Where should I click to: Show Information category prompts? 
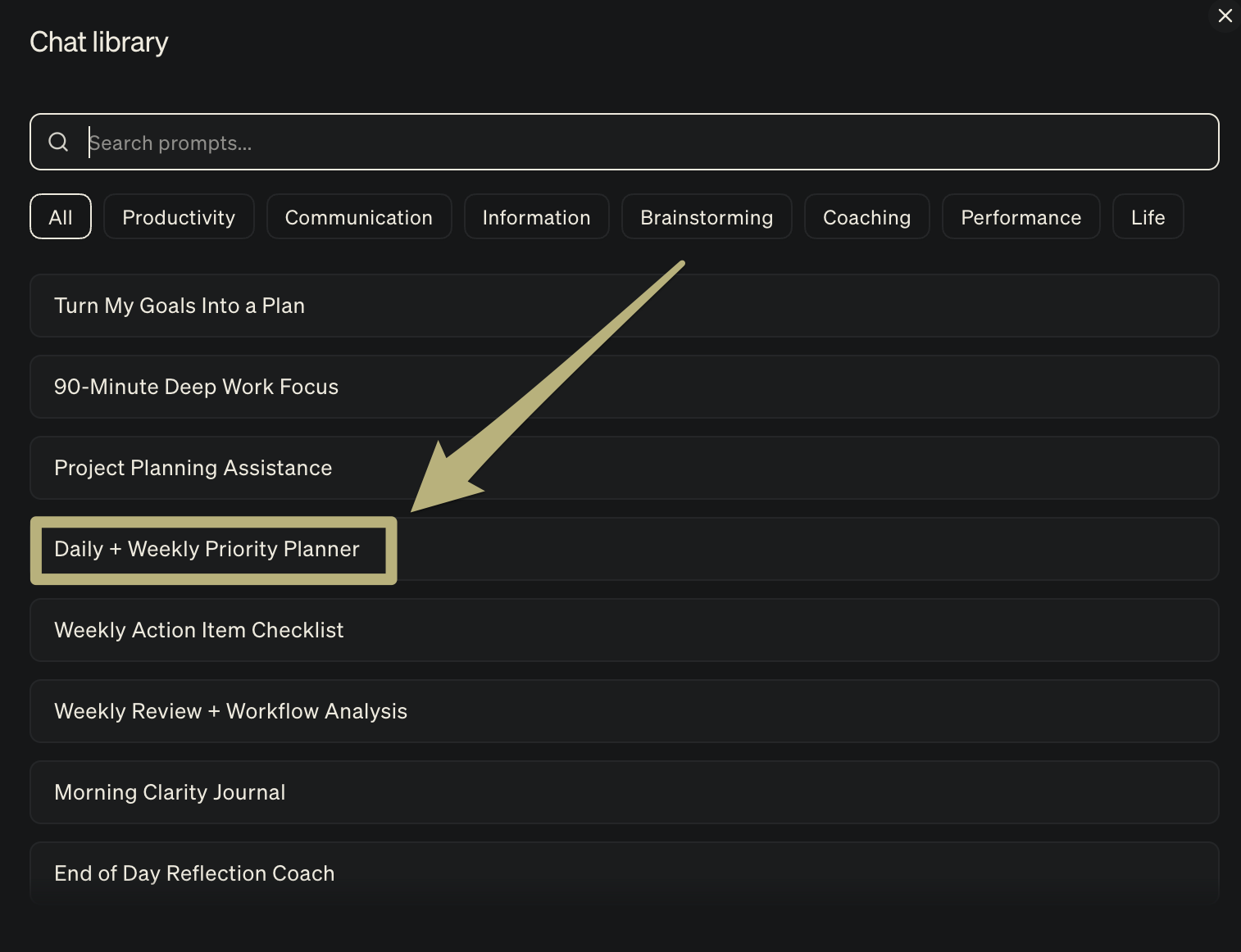536,217
